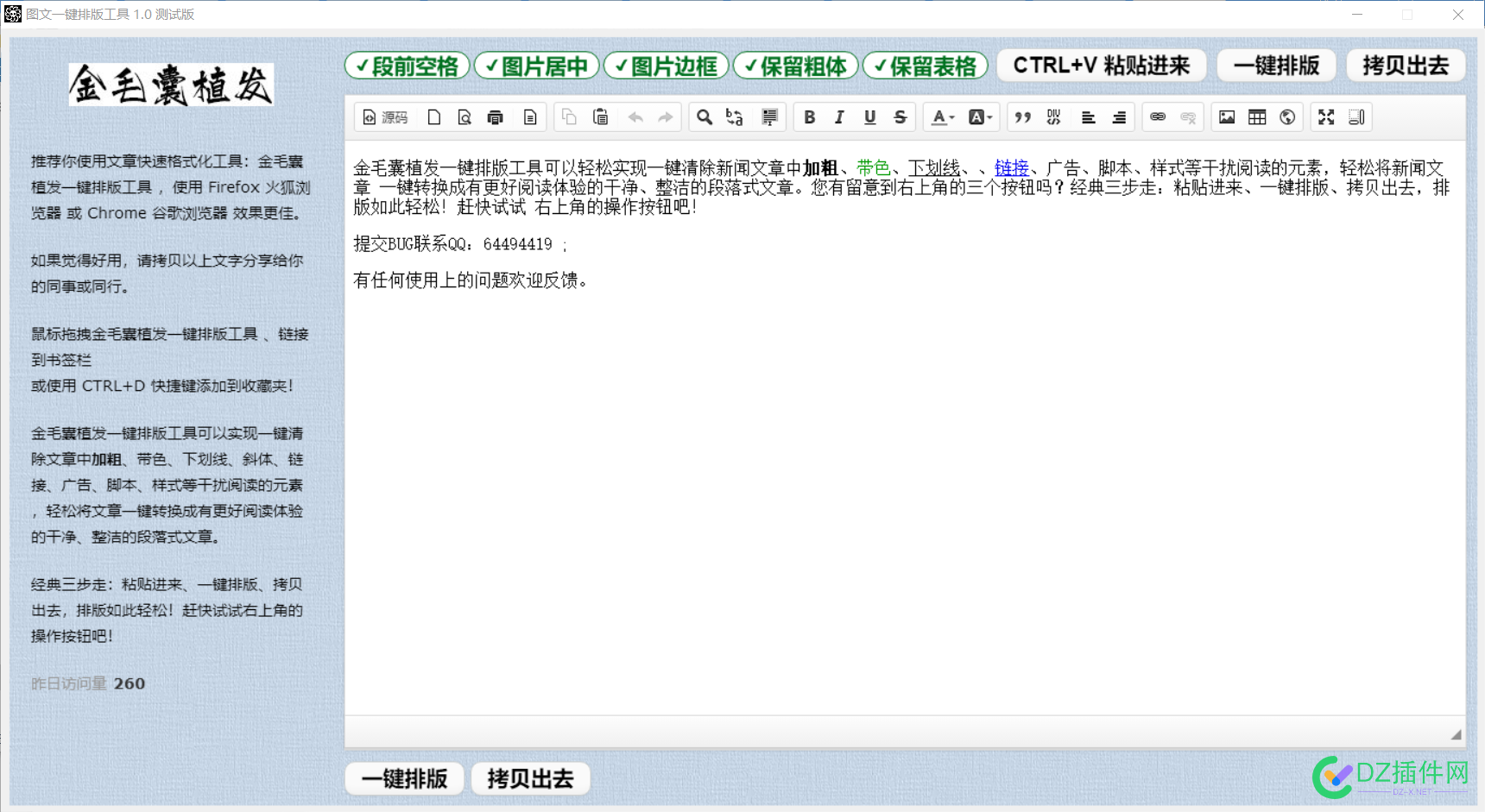Image resolution: width=1485 pixels, height=812 pixels.
Task: Insert a table
Action: pyautogui.click(x=1257, y=117)
